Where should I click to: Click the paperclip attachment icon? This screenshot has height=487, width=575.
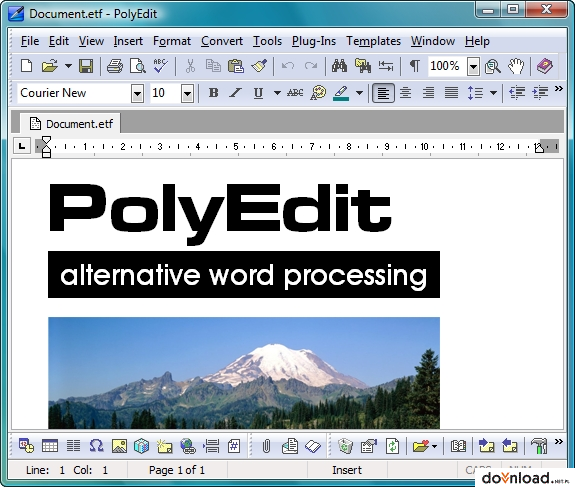pos(267,446)
